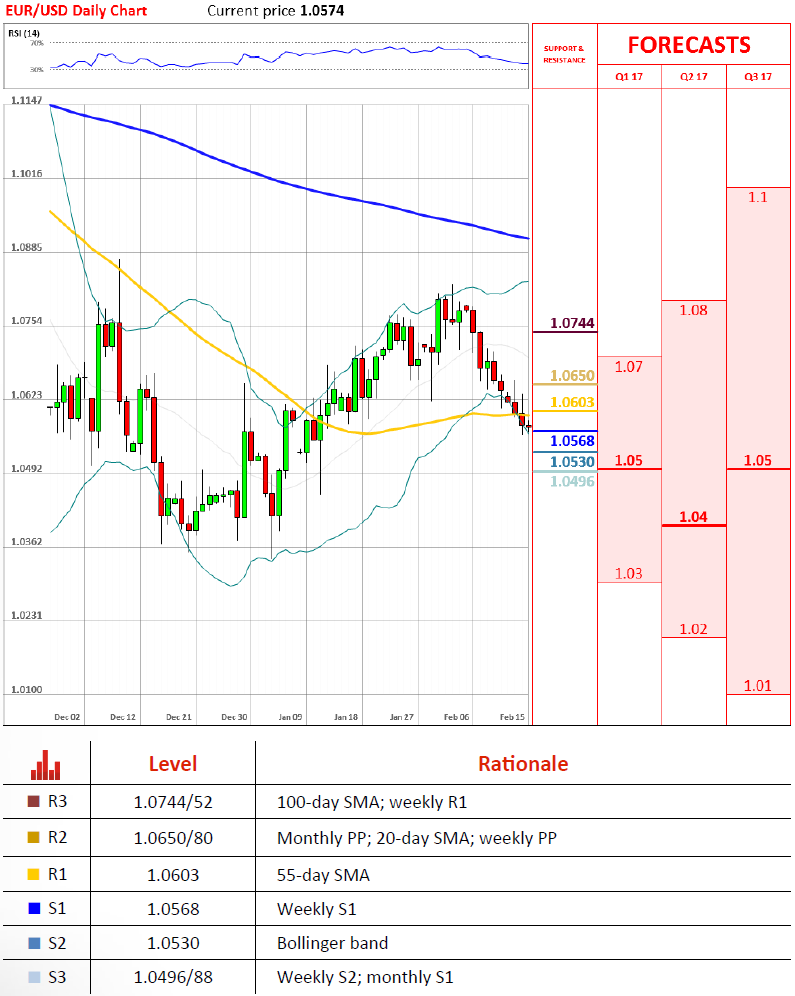Image resolution: width=795 pixels, height=996 pixels.
Task: Click the 1.0603 level label beside chart
Action: click(572, 402)
